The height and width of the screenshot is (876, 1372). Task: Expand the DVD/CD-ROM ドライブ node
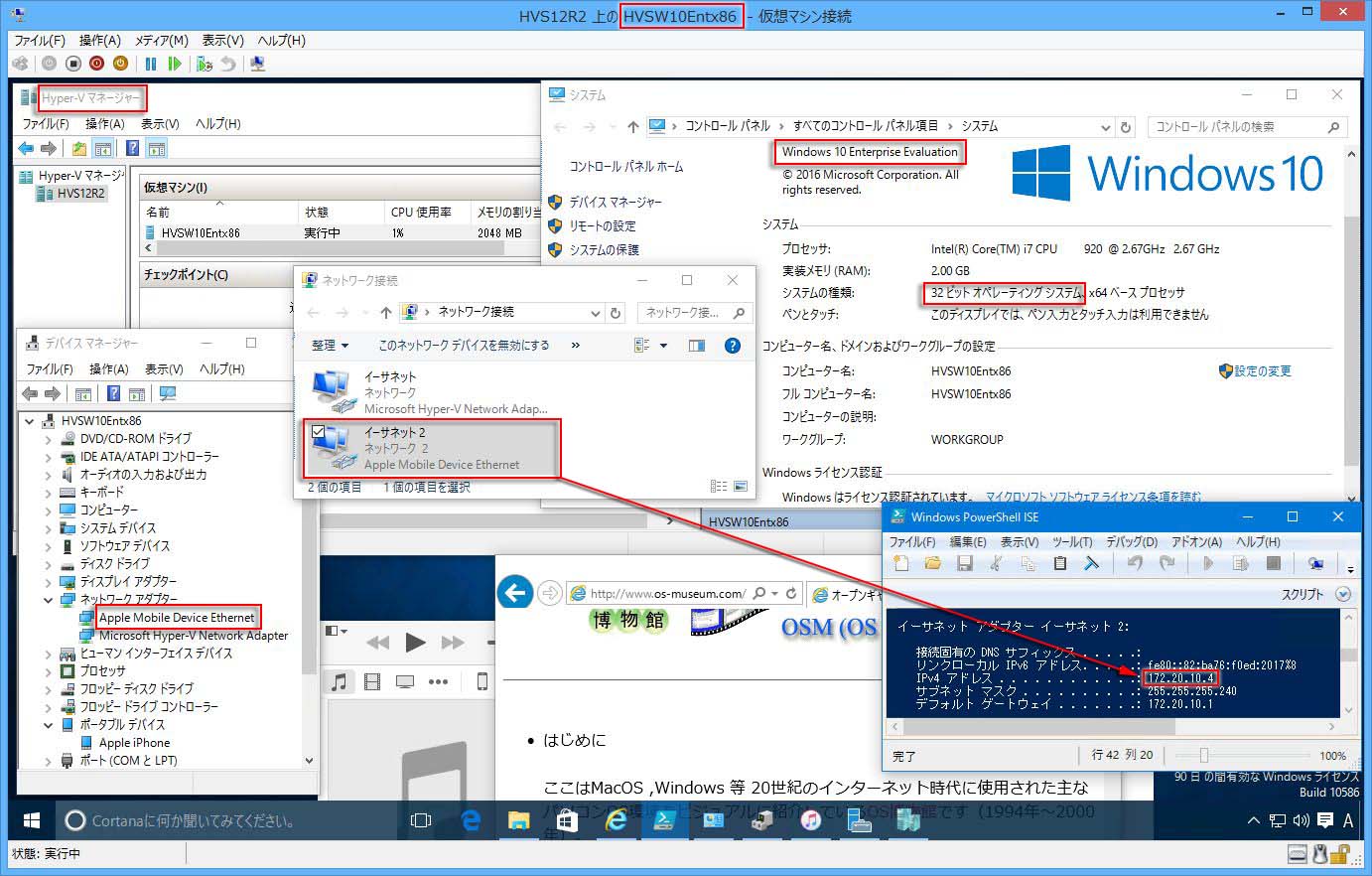[48, 438]
